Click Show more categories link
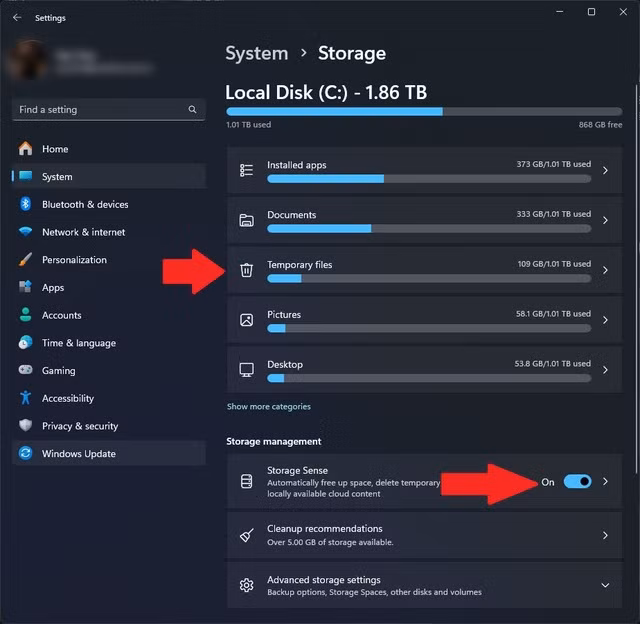The height and width of the screenshot is (624, 640). [269, 406]
